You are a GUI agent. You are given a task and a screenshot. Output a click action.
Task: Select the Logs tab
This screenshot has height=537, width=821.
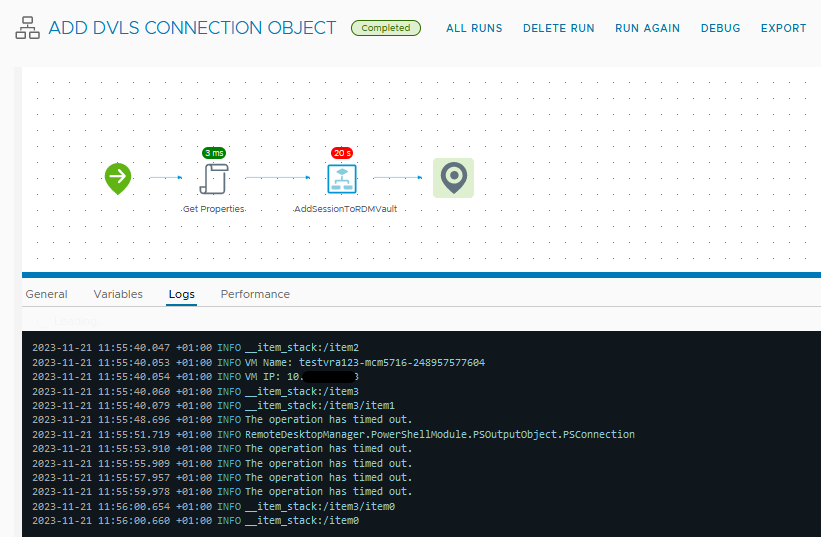coord(182,294)
